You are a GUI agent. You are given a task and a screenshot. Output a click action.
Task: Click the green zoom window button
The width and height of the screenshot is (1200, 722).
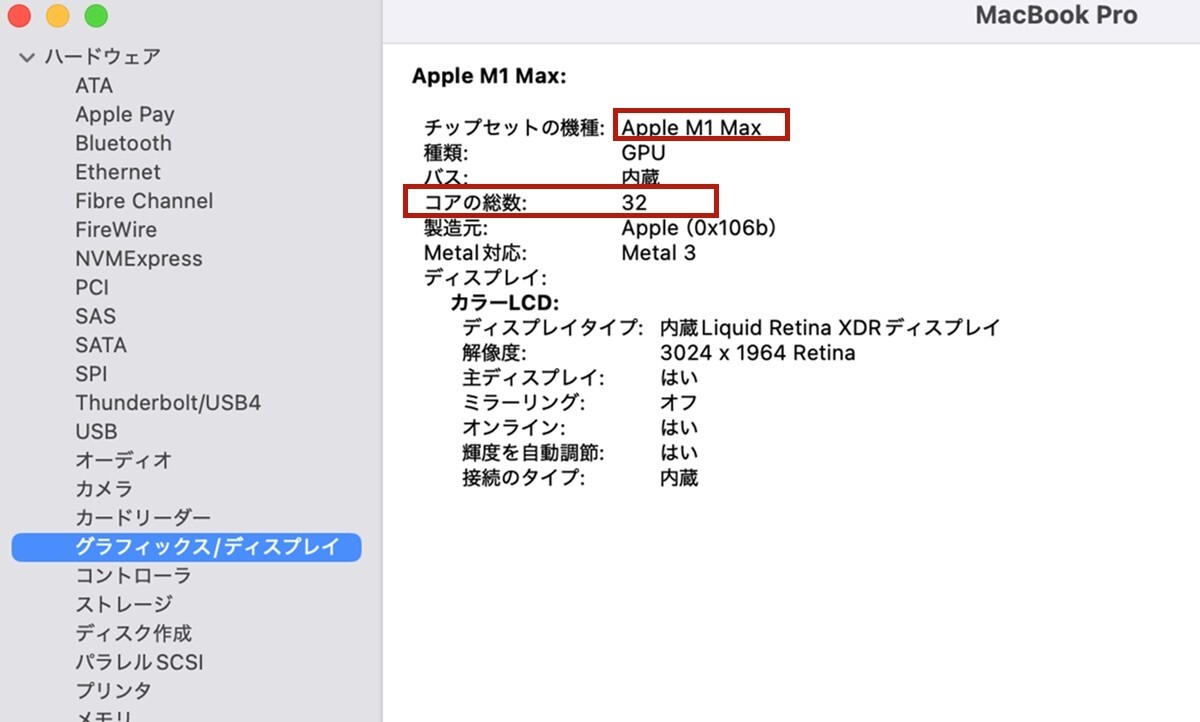[x=96, y=15]
